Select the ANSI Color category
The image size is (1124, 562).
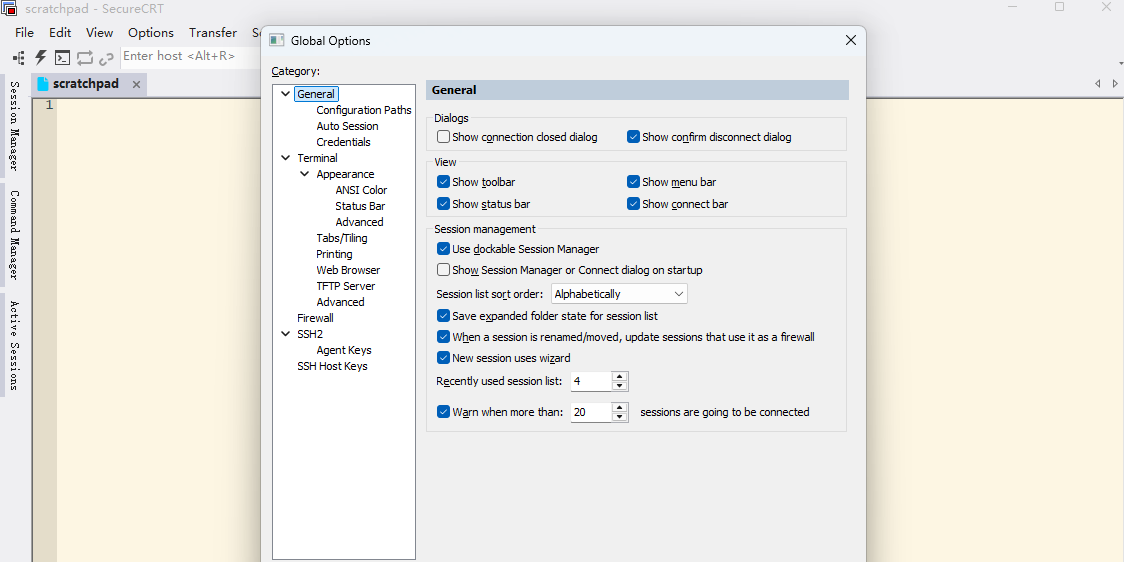[361, 190]
